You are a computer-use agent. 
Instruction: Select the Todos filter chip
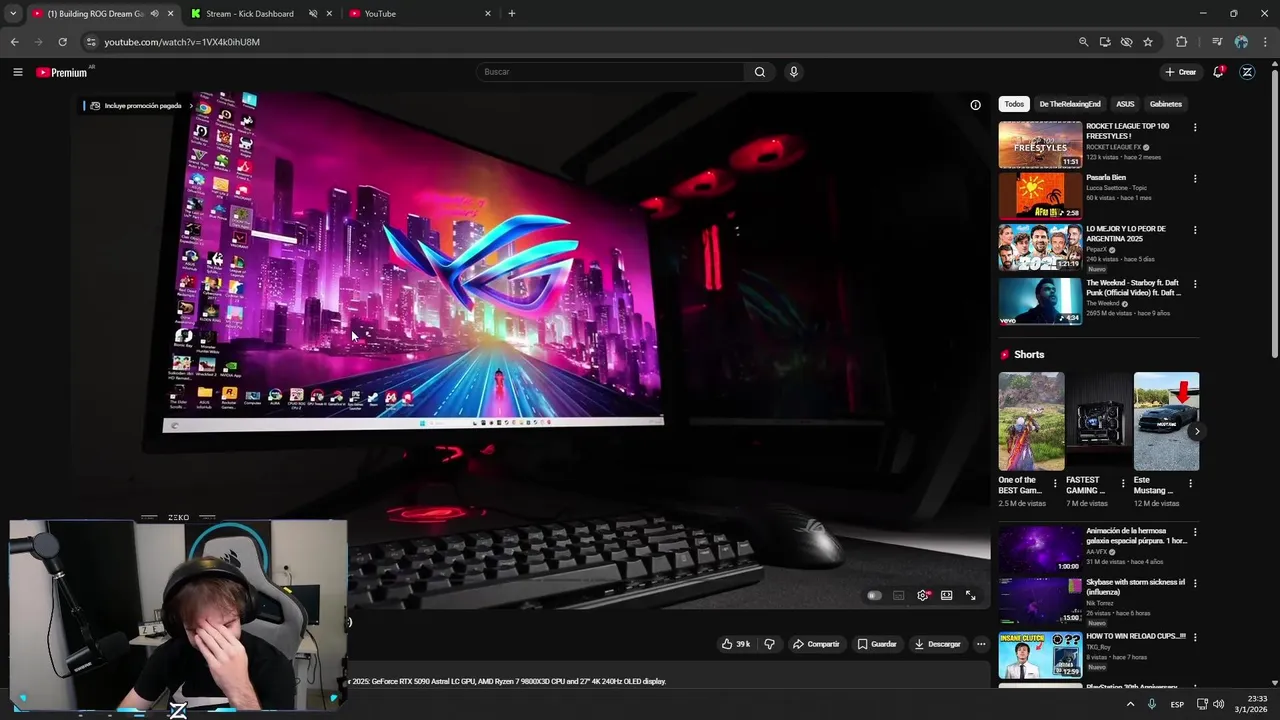[1014, 104]
